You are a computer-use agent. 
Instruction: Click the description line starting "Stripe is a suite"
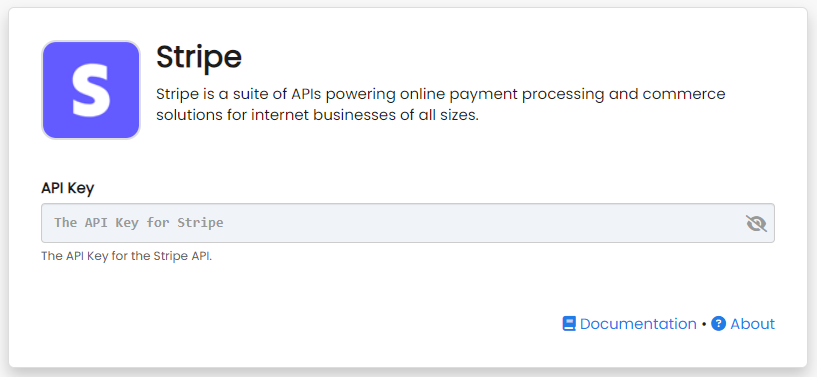point(441,94)
